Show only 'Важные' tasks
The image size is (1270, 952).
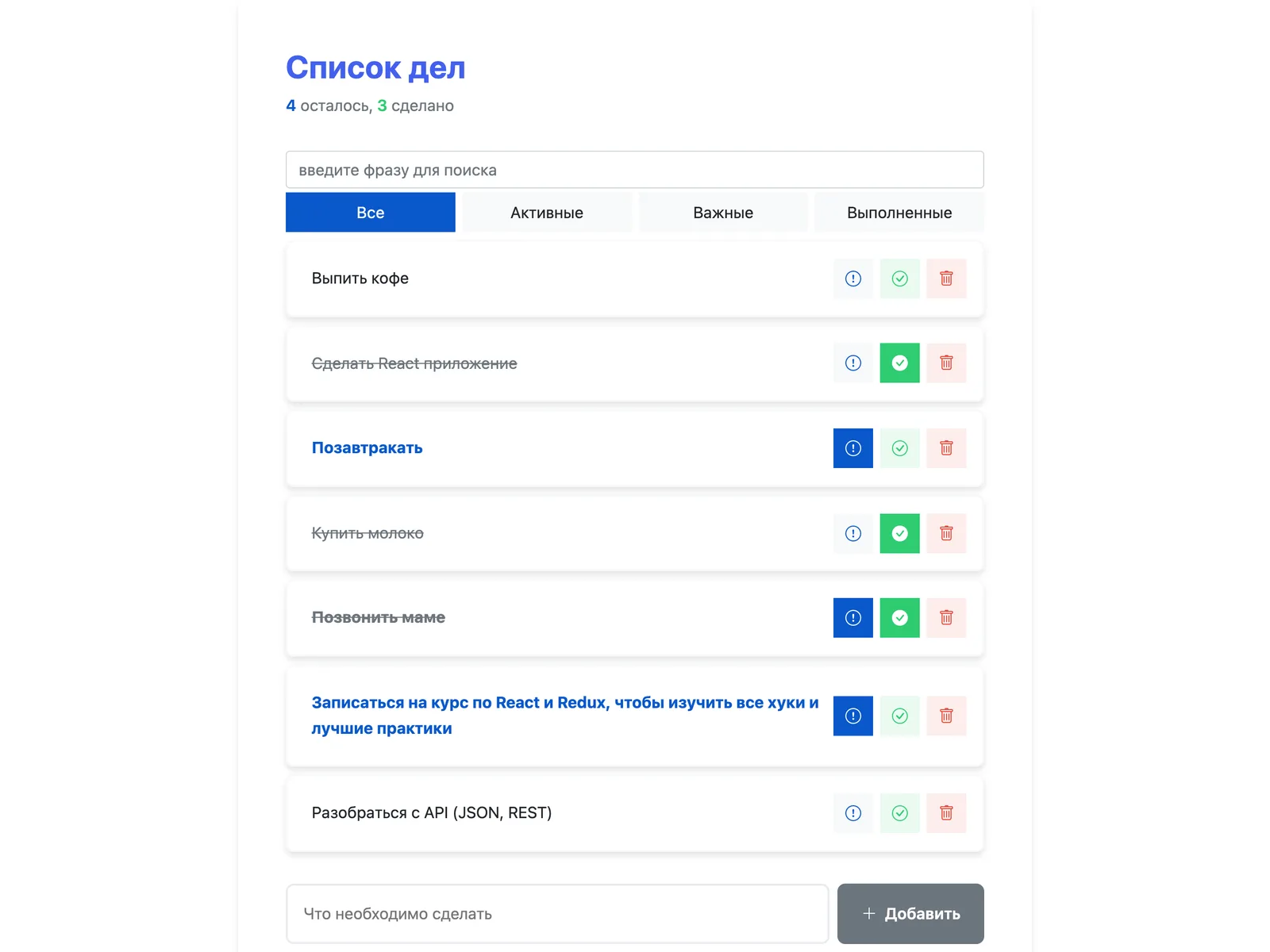723,213
